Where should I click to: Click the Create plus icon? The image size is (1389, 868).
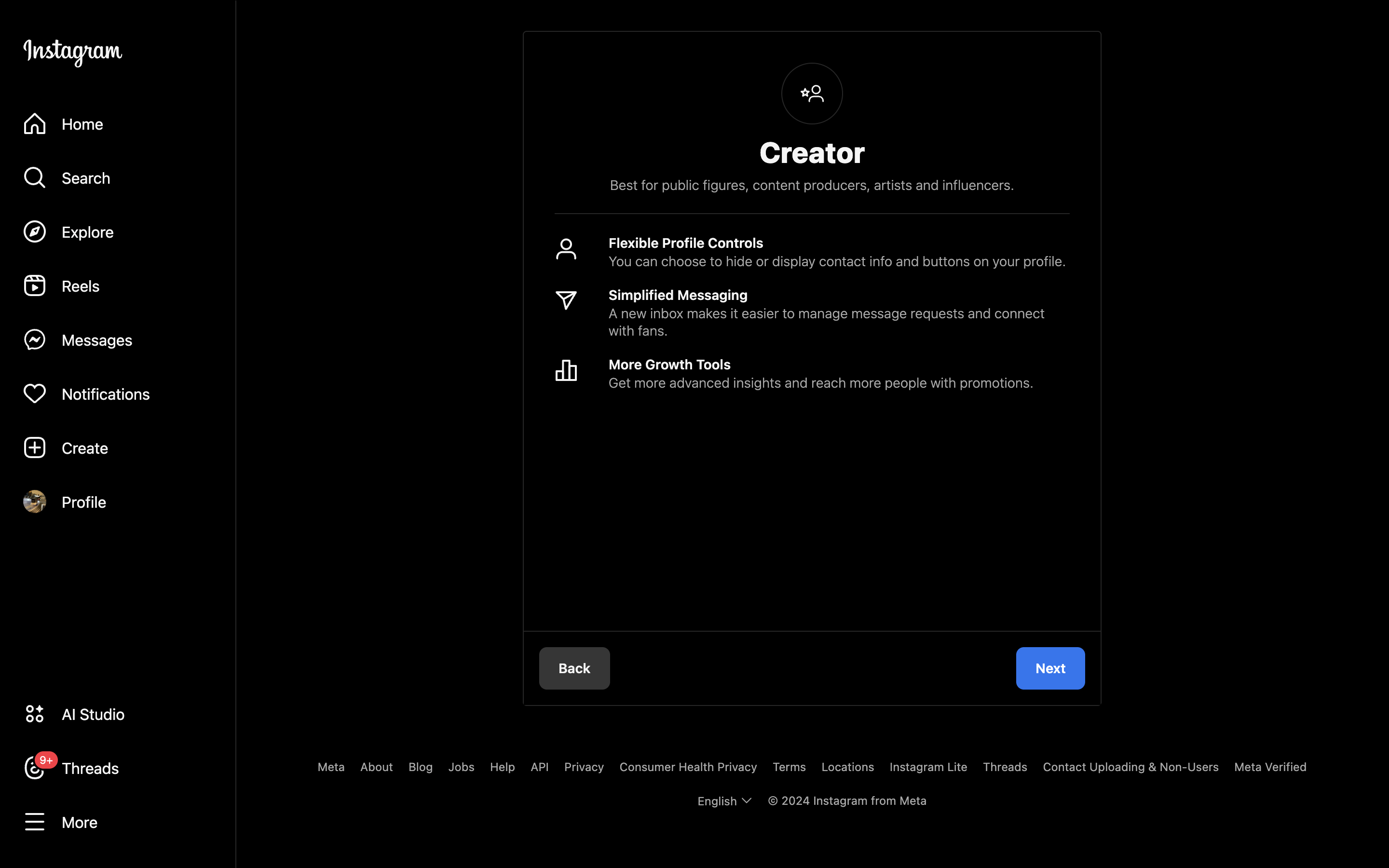pyautogui.click(x=34, y=448)
